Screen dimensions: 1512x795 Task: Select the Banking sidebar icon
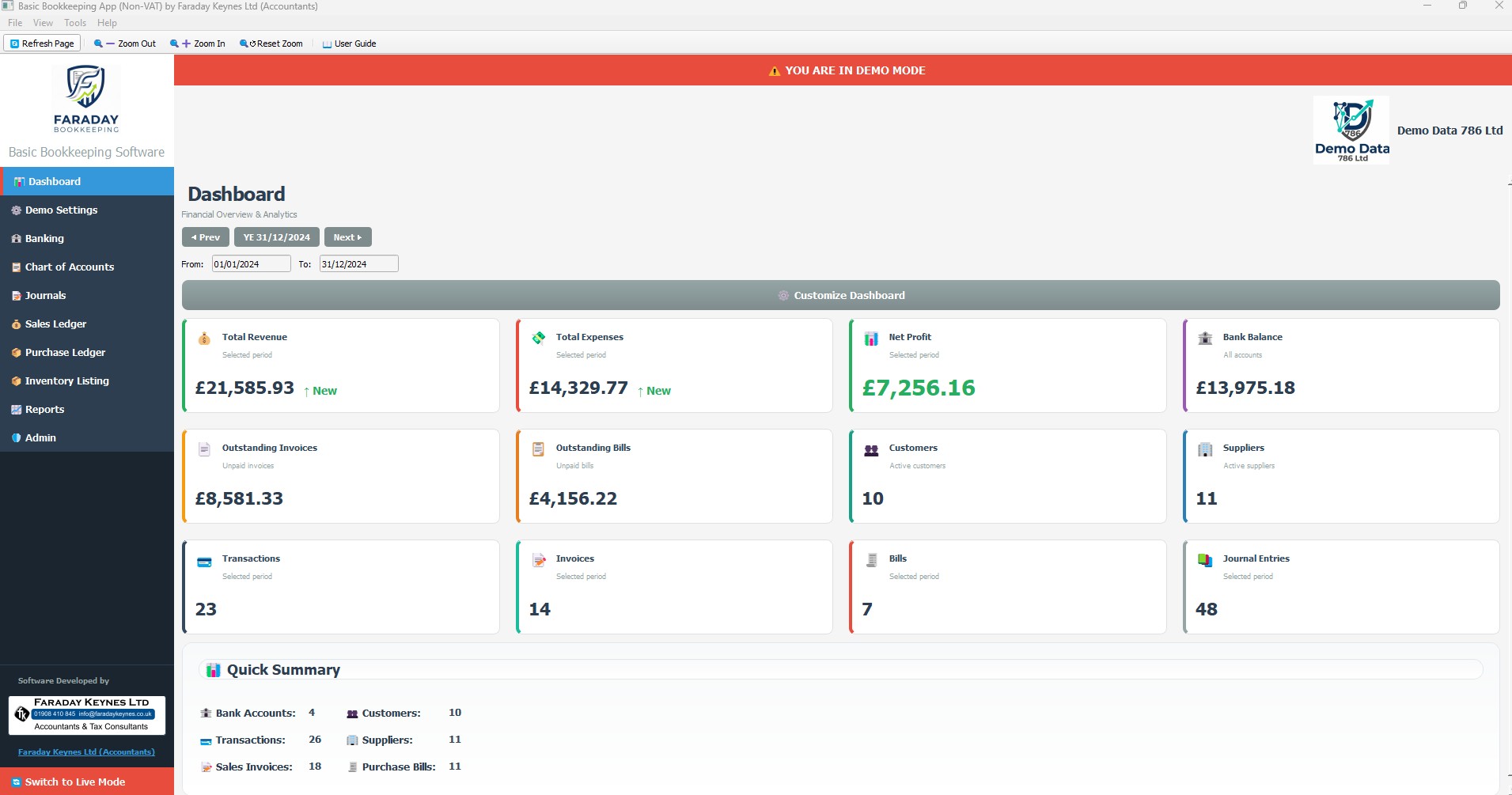[16, 238]
